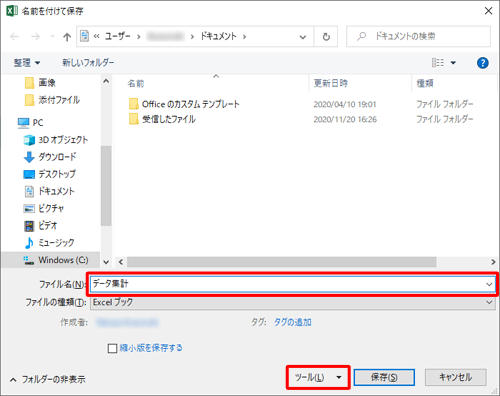
Task: Sort by 名前 column header
Action: (x=136, y=83)
